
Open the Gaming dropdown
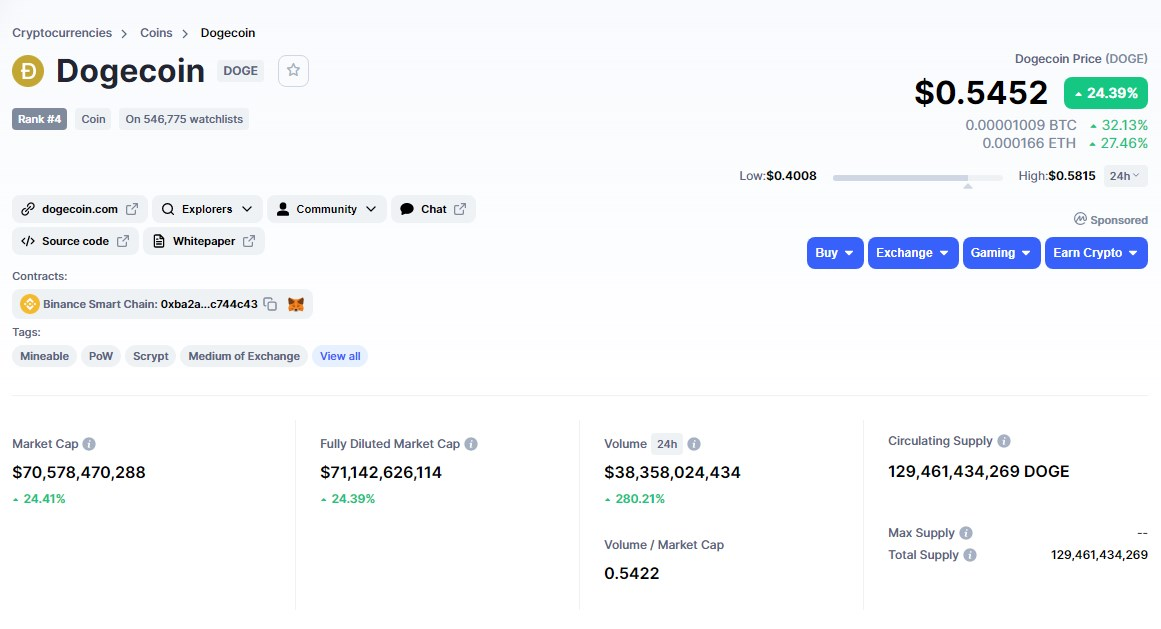(1002, 253)
